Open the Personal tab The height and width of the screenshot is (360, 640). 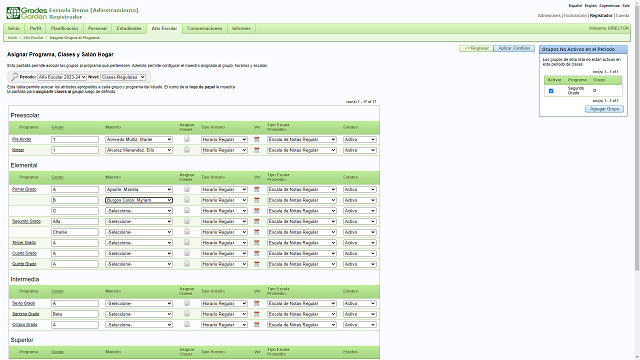(x=97, y=28)
